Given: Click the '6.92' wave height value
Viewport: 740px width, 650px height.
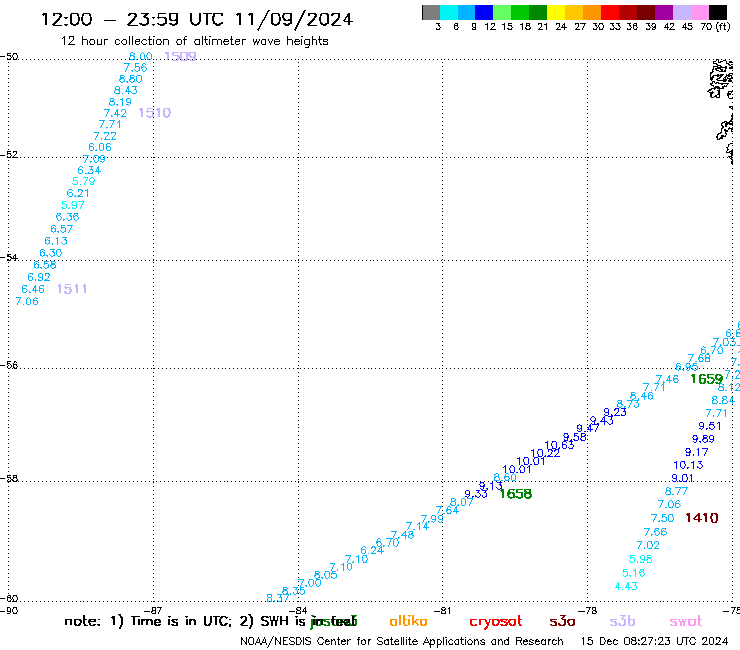Looking at the screenshot, I should click(39, 277).
